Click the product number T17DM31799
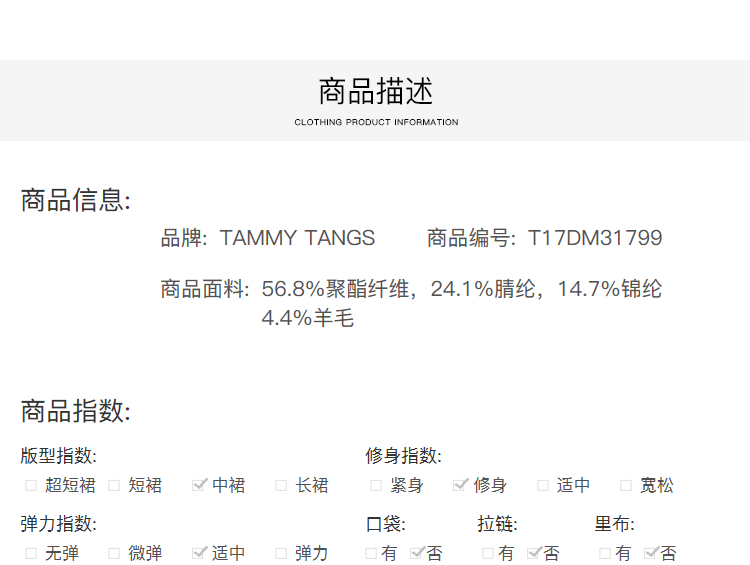Image resolution: width=750 pixels, height=565 pixels. point(595,238)
